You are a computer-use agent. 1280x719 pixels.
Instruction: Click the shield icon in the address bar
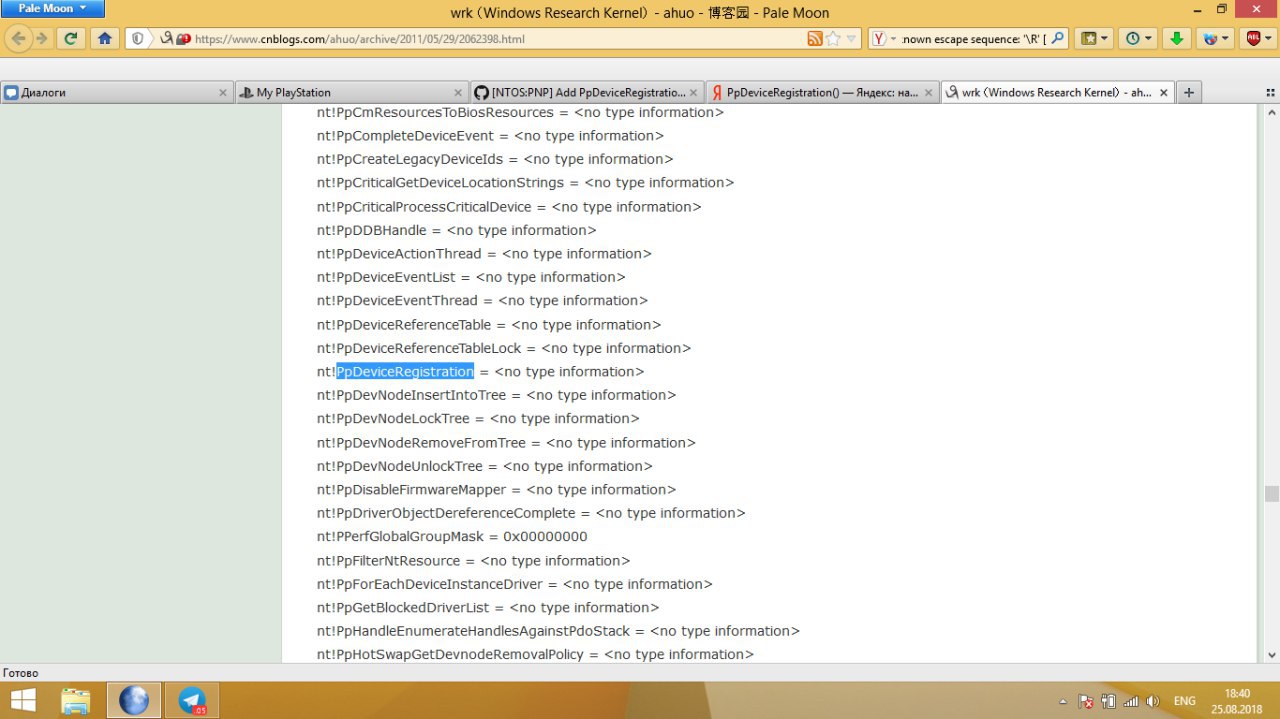[x=138, y=39]
